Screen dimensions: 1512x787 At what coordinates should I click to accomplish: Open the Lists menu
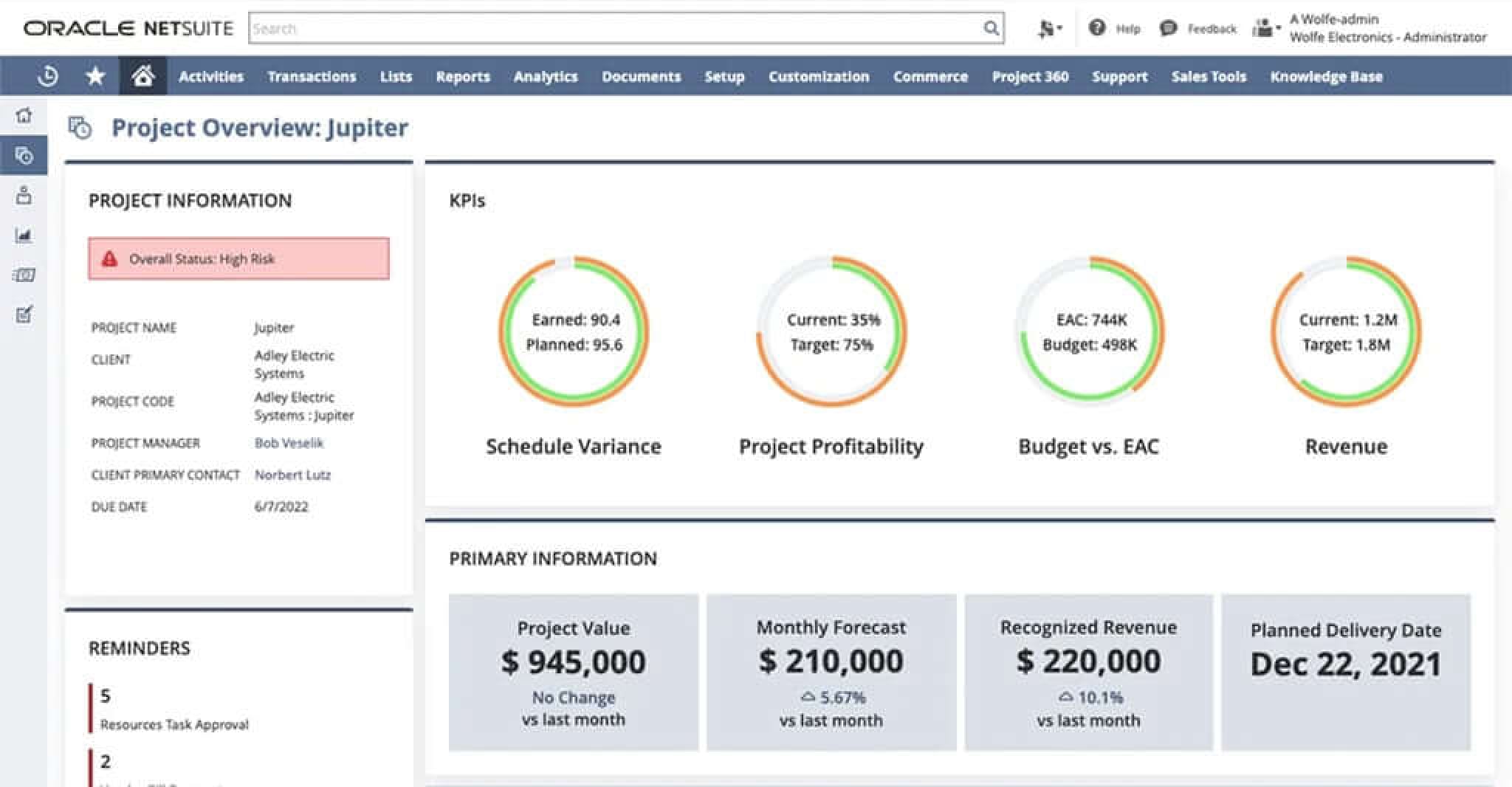tap(396, 76)
